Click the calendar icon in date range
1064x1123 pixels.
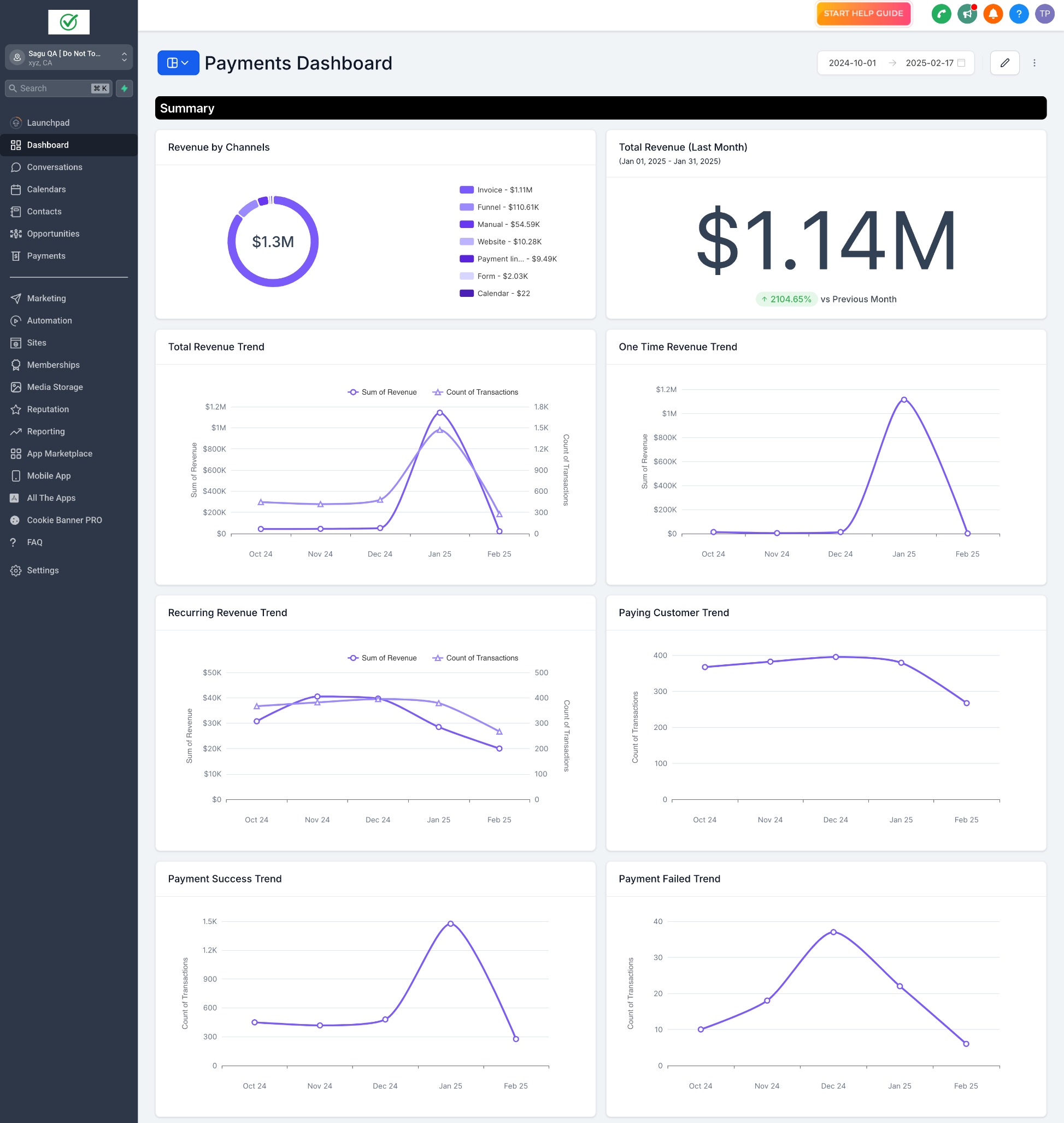click(x=961, y=63)
